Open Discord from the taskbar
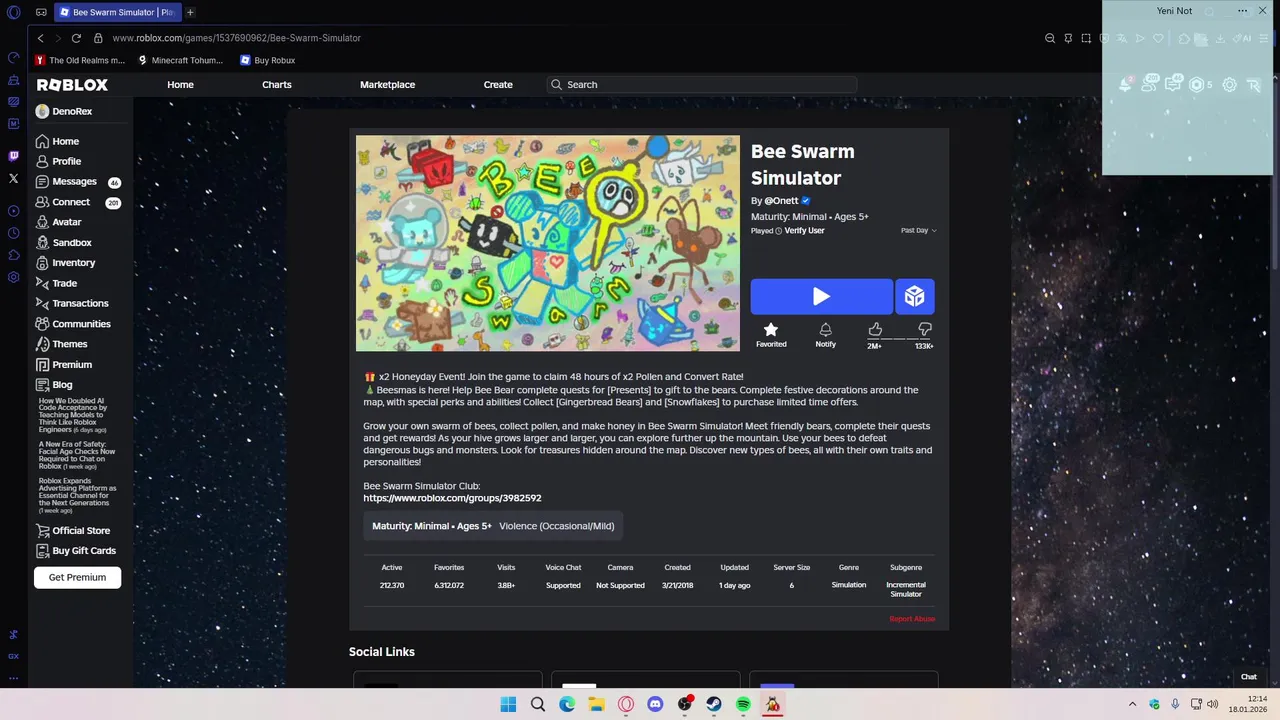 (655, 704)
